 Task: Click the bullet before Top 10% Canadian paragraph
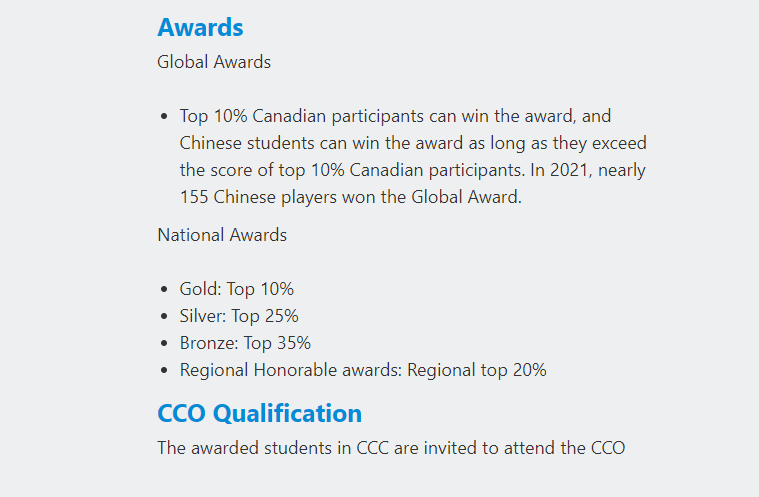(x=164, y=117)
